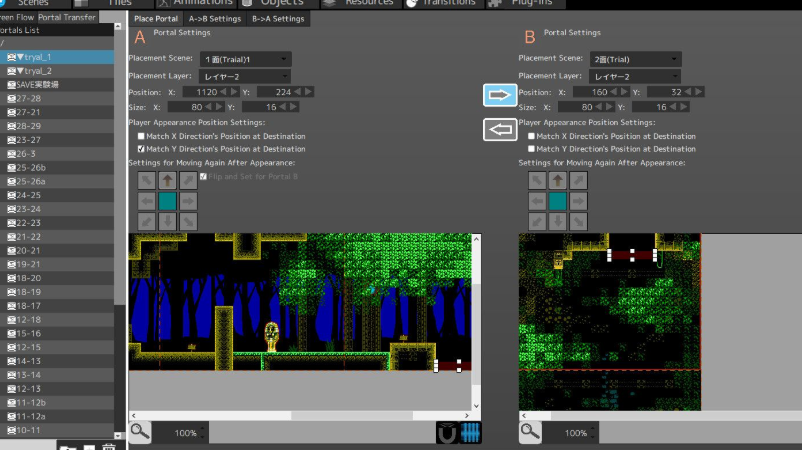The image size is (802, 450).
Task: Select down move direction for Portal B
Action: (558, 221)
